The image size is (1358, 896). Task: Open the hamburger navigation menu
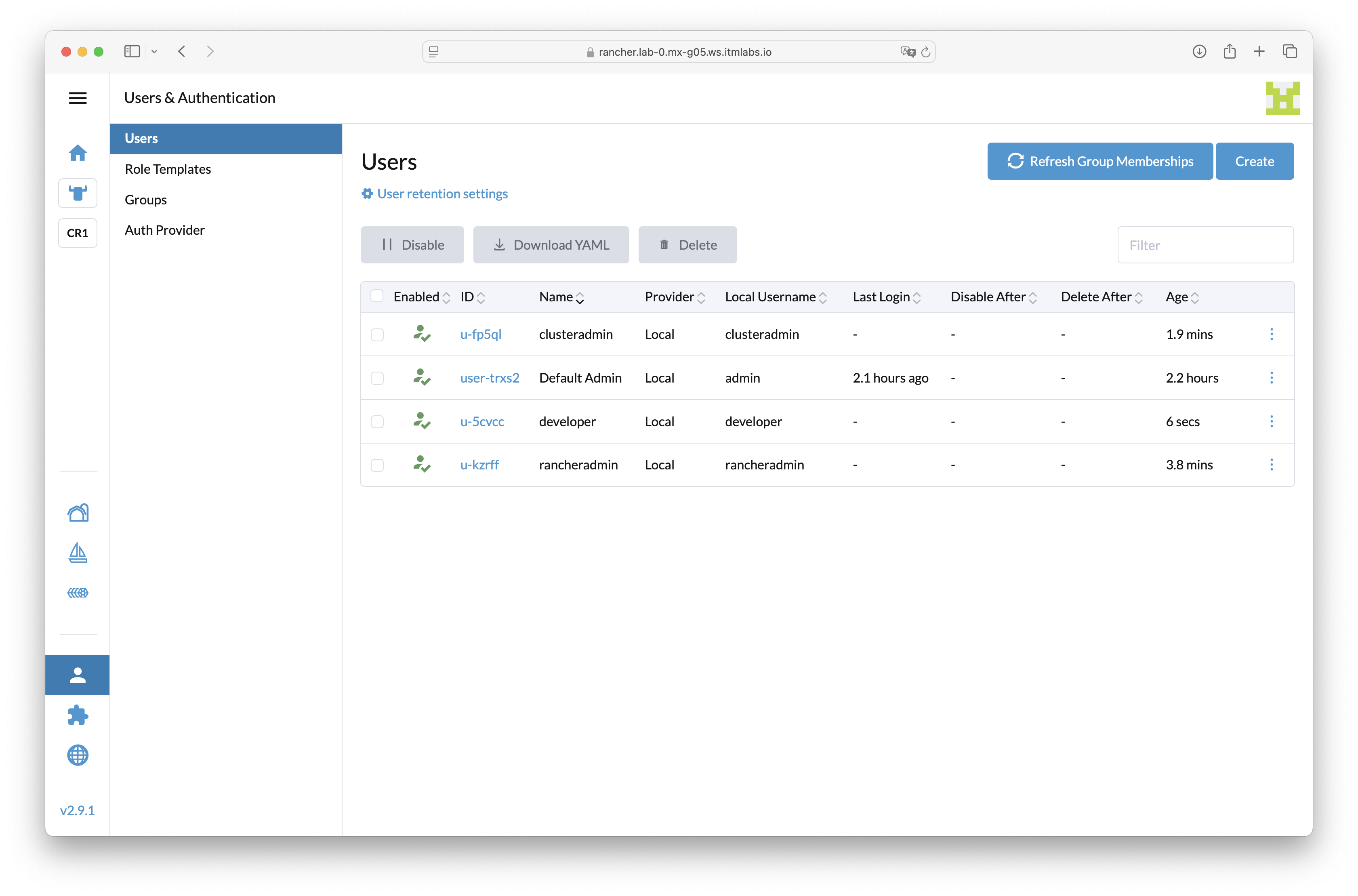78,98
